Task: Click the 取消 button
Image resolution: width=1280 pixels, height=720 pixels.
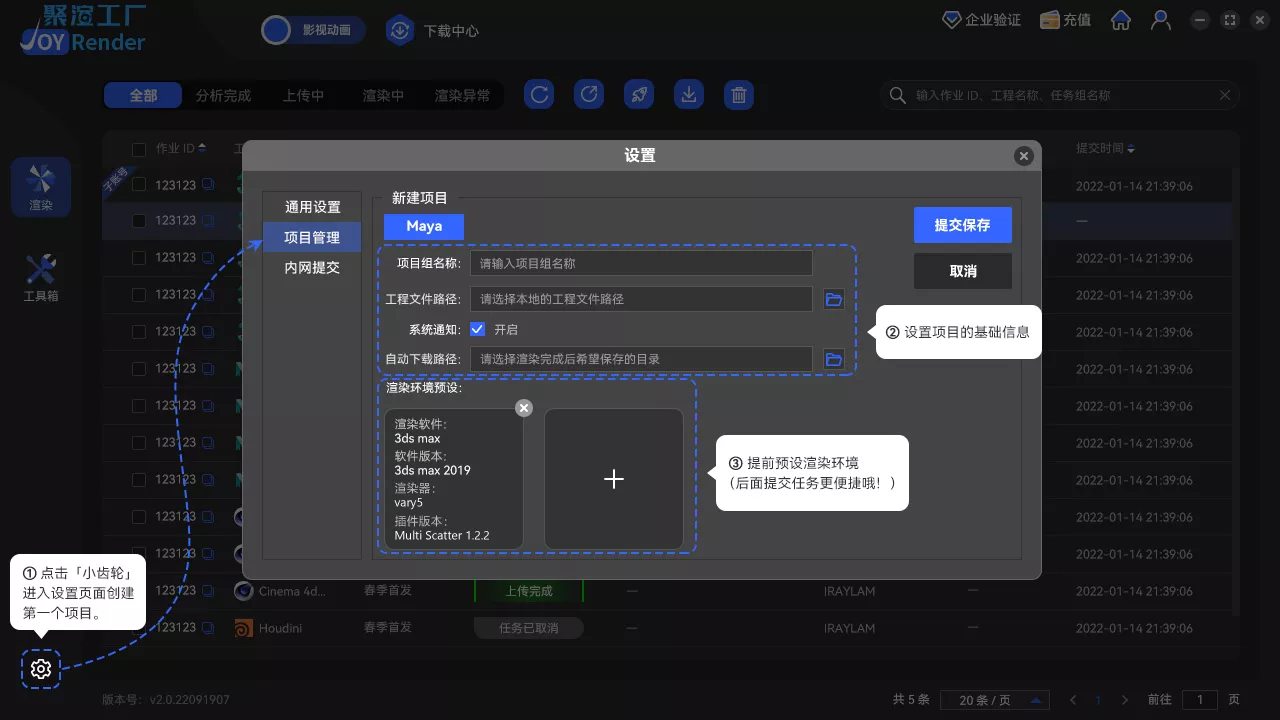Action: pyautogui.click(x=963, y=271)
